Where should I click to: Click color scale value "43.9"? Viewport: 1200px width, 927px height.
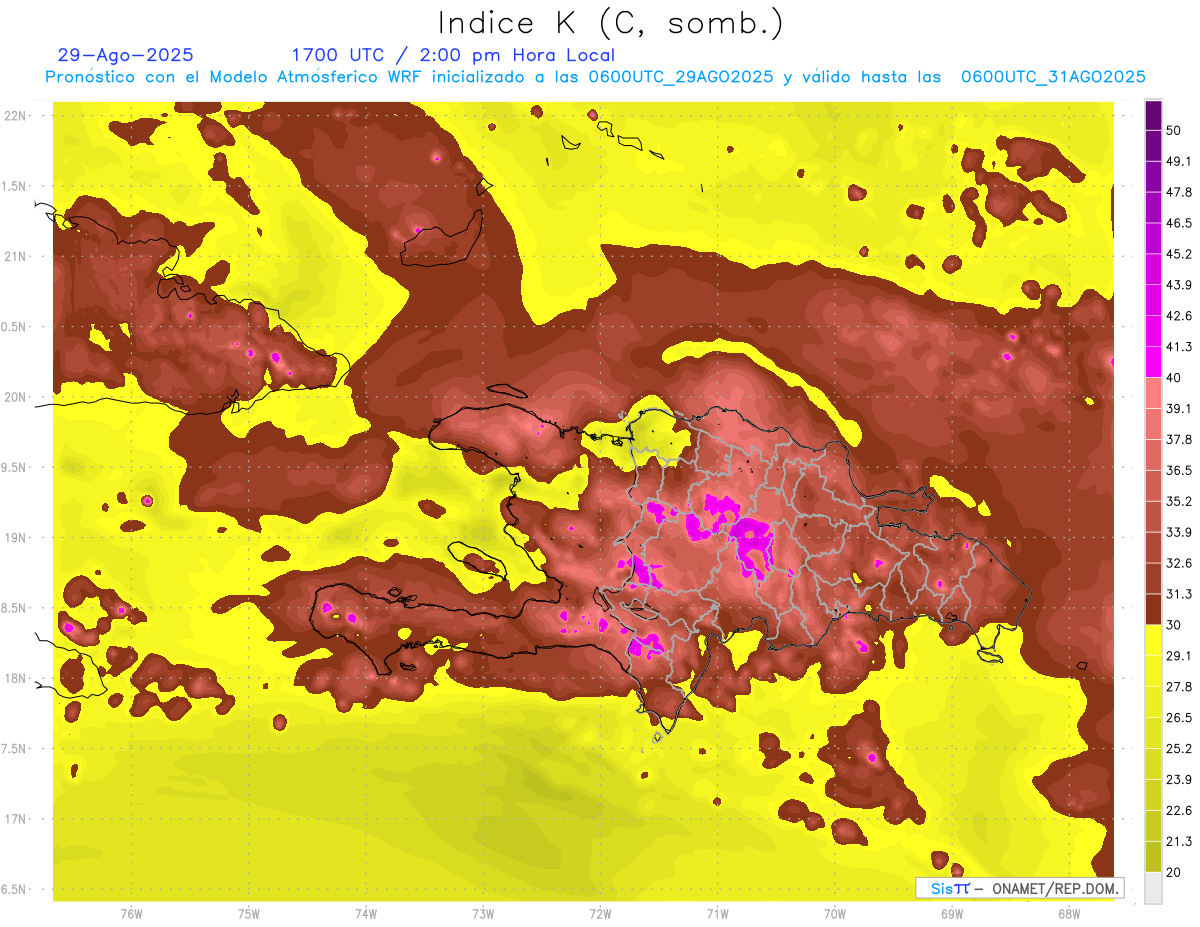click(x=1178, y=285)
